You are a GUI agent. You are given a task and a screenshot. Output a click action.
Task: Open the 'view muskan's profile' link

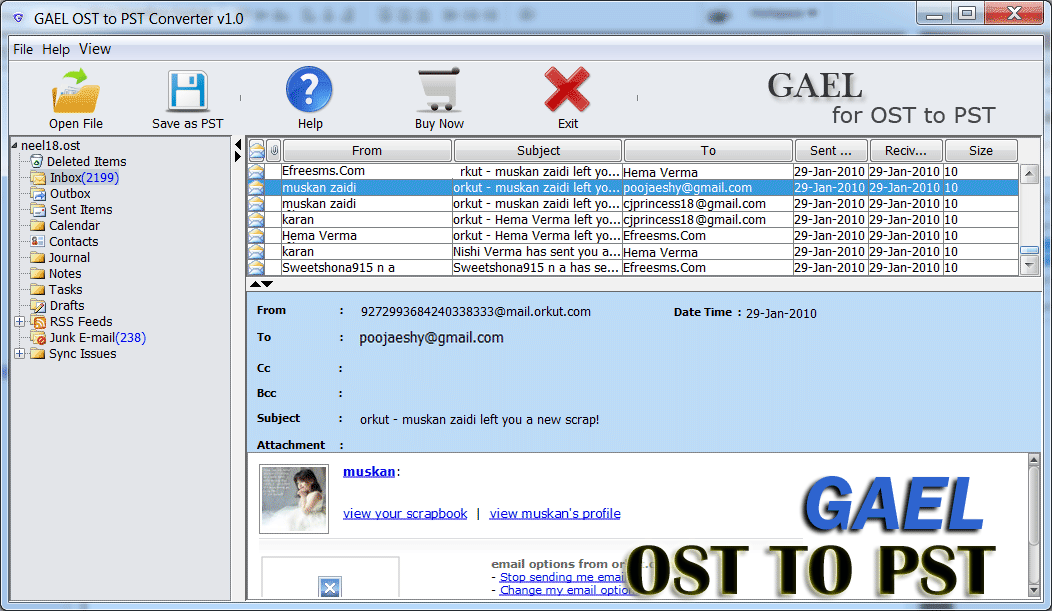click(x=555, y=514)
